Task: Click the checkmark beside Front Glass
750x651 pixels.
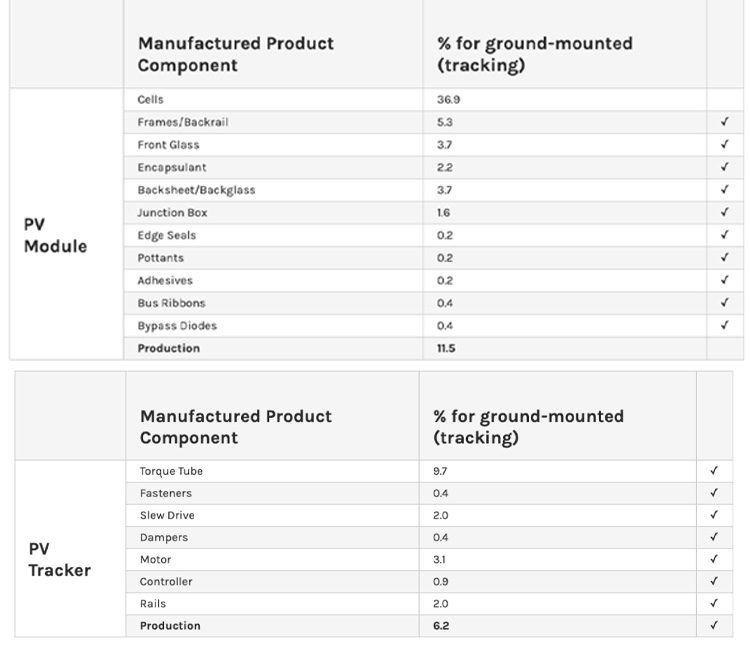Action: pyautogui.click(x=725, y=144)
